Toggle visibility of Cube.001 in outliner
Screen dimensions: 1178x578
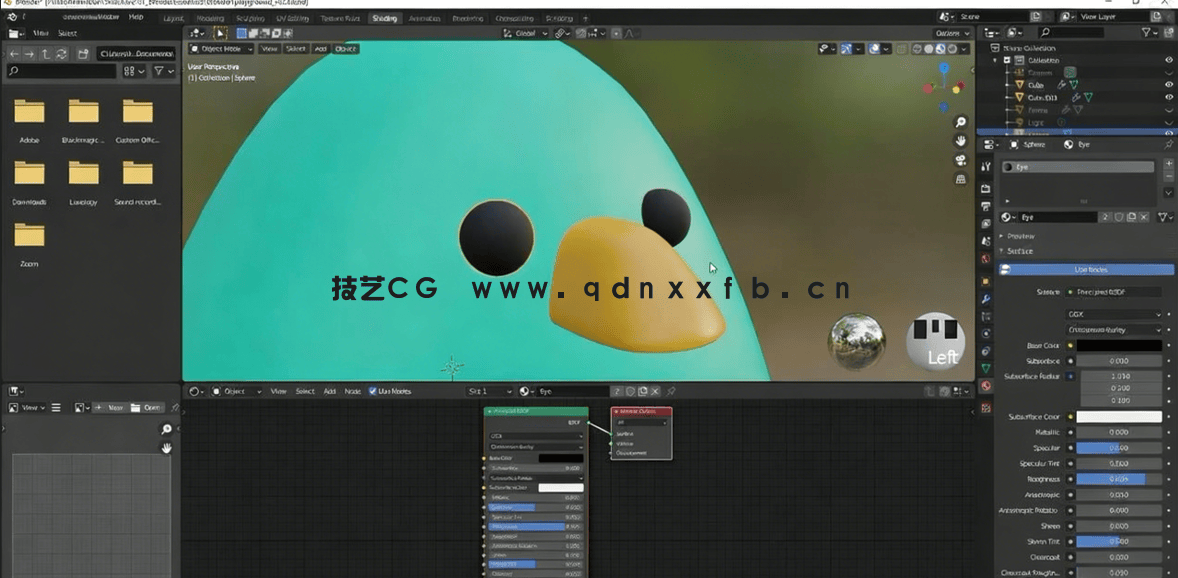[x=1170, y=97]
